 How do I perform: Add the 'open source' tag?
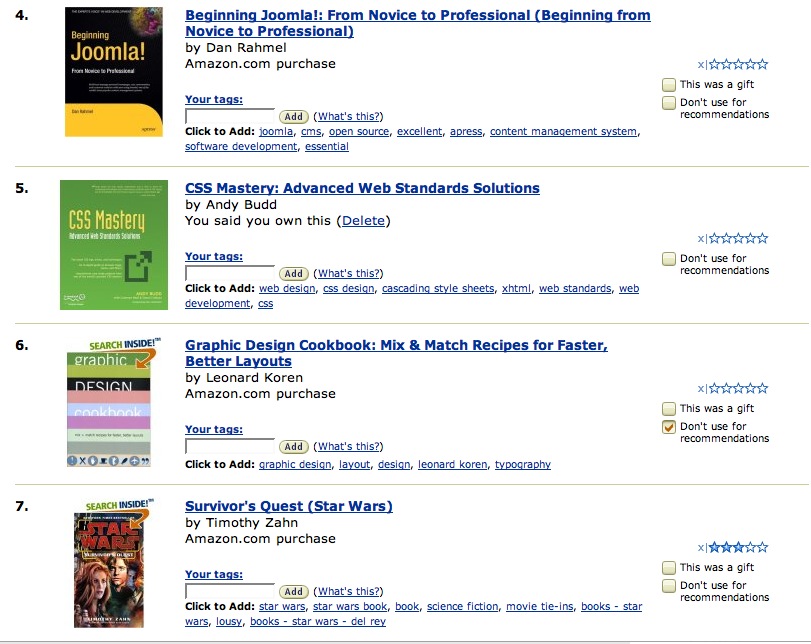click(x=359, y=131)
